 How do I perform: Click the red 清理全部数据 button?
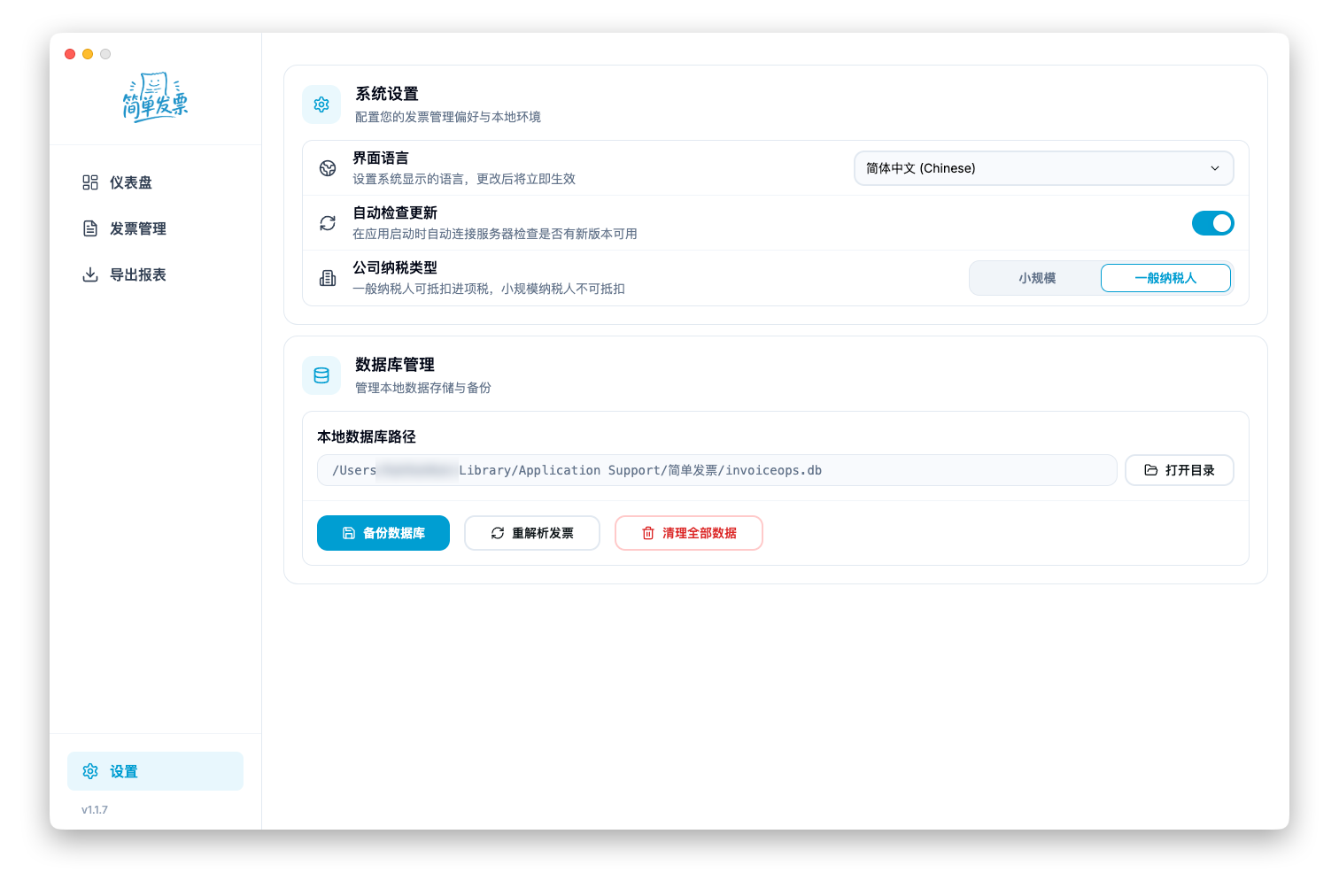[x=689, y=533]
